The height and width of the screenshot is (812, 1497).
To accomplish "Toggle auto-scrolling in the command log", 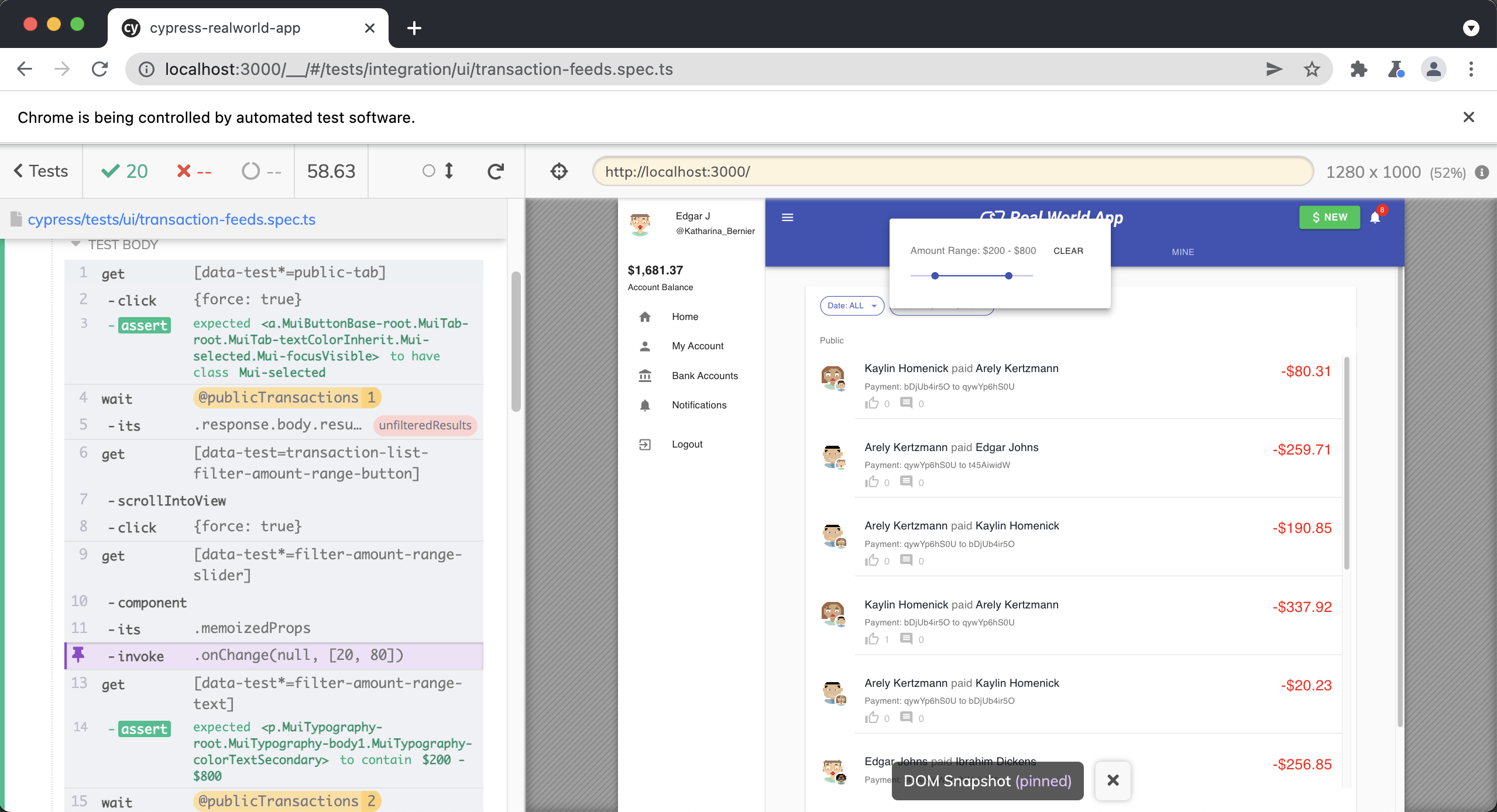I will tap(438, 171).
